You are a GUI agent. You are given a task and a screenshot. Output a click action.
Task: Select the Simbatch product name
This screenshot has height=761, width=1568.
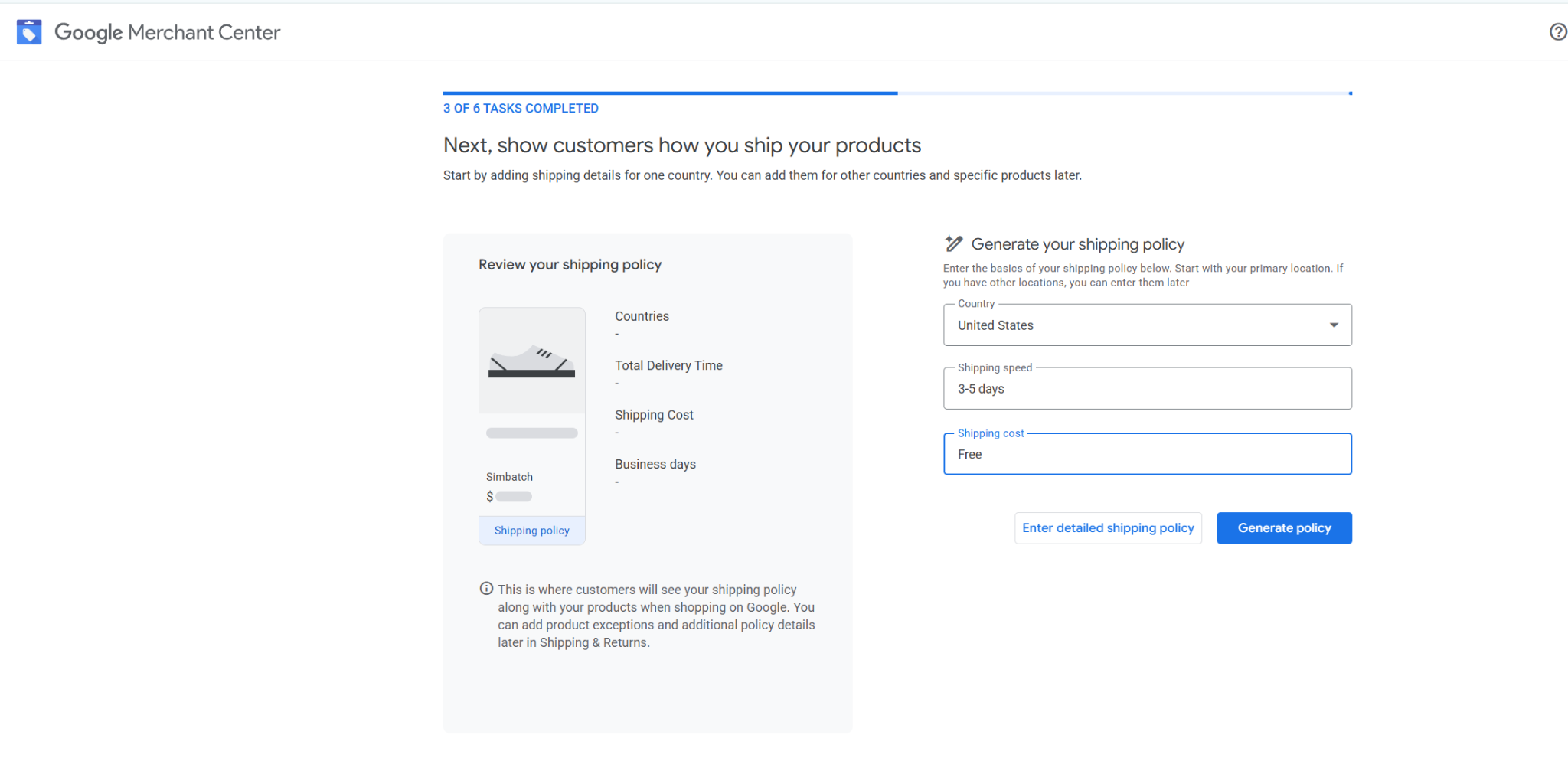pos(509,477)
